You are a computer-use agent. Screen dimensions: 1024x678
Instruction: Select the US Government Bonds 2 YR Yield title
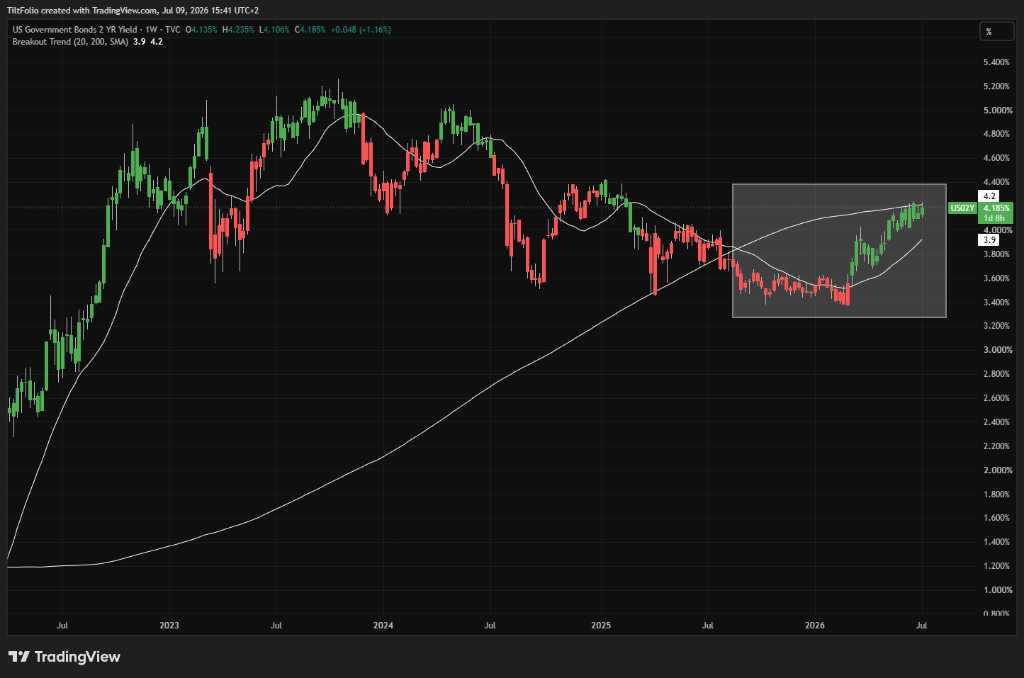point(75,29)
